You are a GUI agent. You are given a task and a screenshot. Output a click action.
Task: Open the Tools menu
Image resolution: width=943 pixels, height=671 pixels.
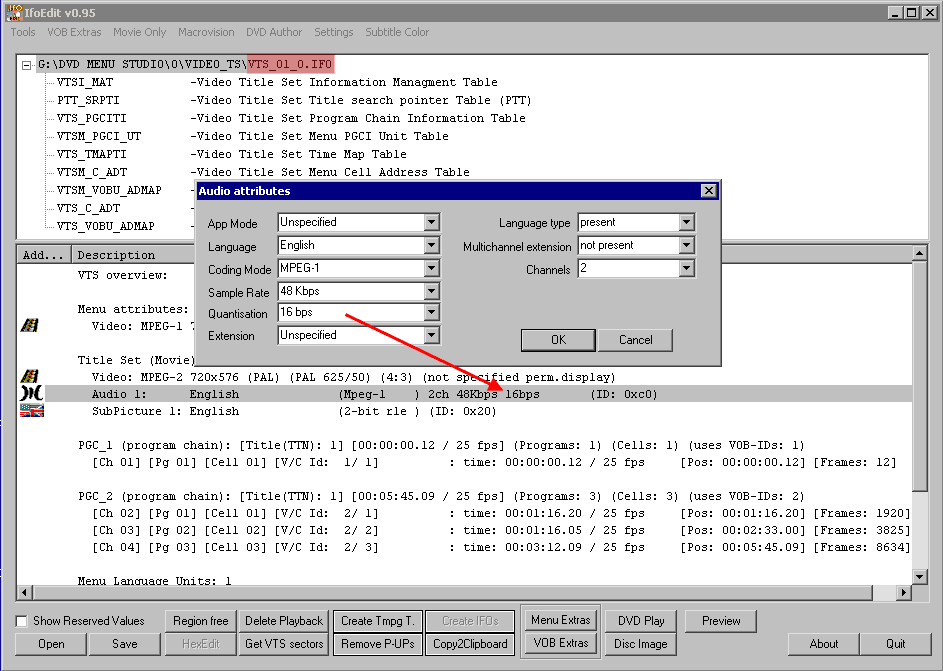(23, 32)
